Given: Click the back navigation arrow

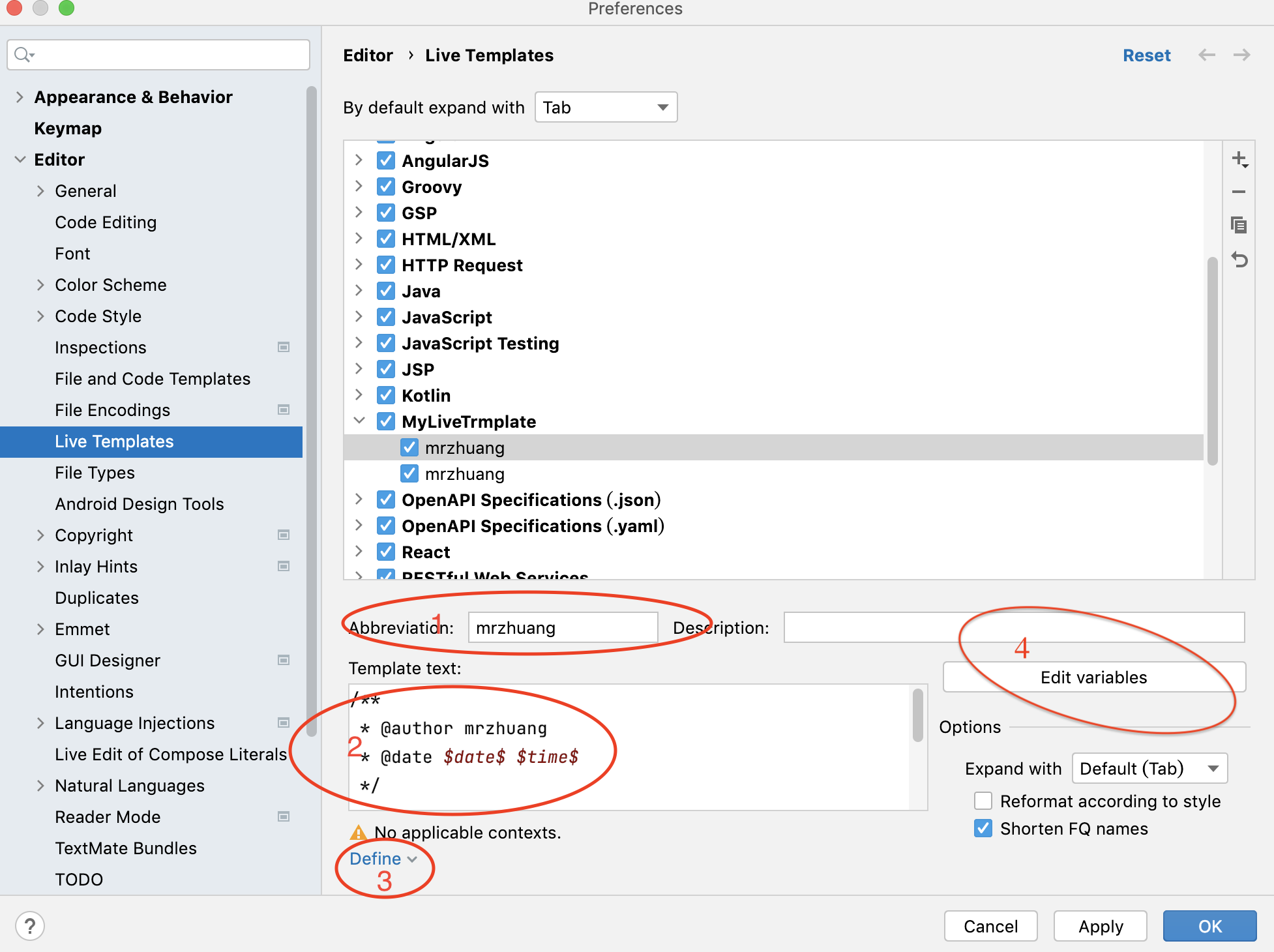Looking at the screenshot, I should click(1207, 55).
